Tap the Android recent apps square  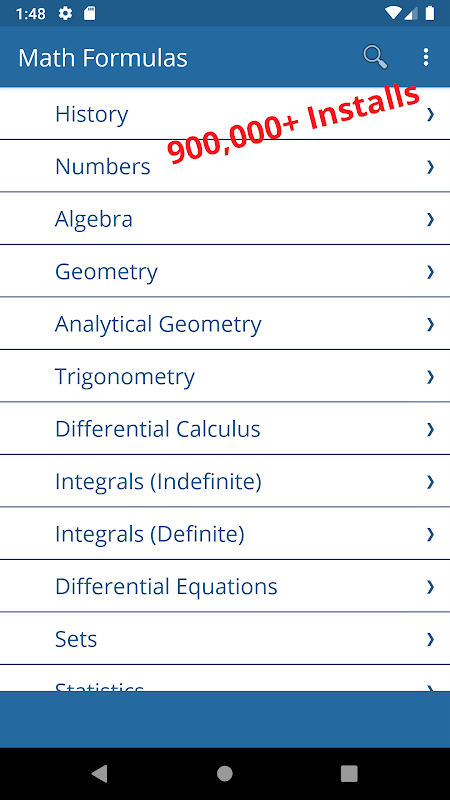pyautogui.click(x=349, y=773)
